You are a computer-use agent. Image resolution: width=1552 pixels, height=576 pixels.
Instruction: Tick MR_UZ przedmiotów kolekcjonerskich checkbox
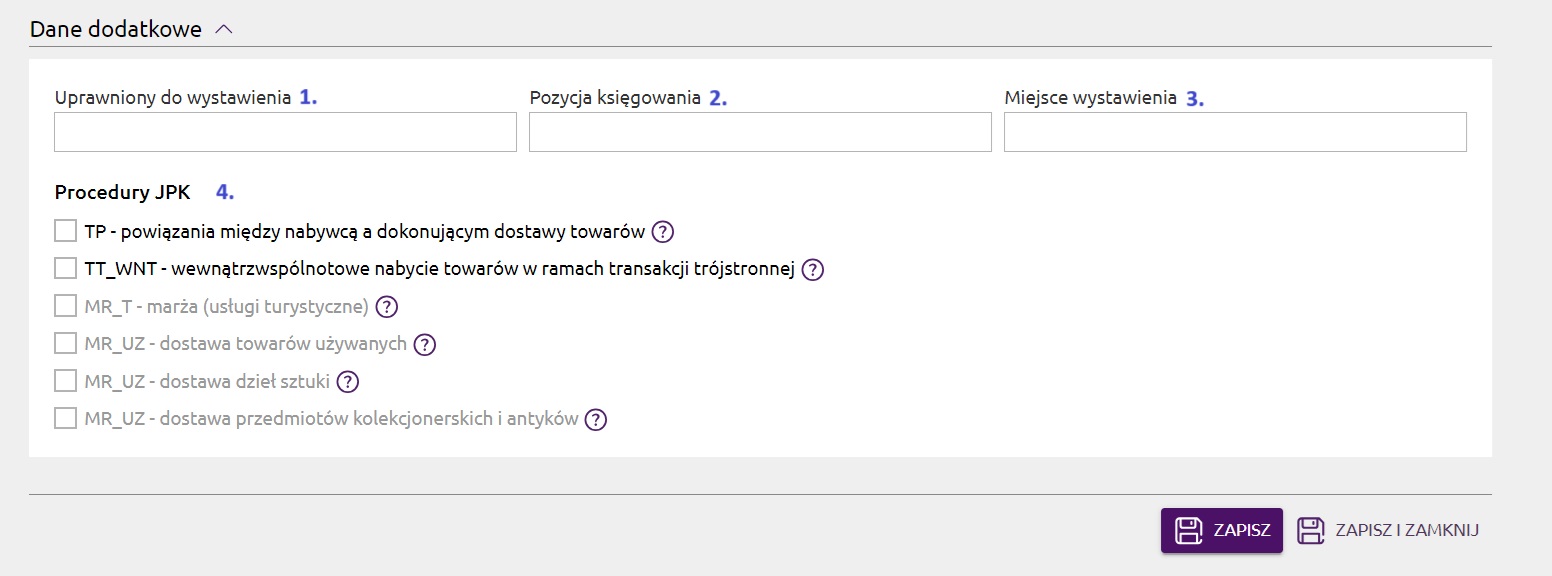pos(65,418)
